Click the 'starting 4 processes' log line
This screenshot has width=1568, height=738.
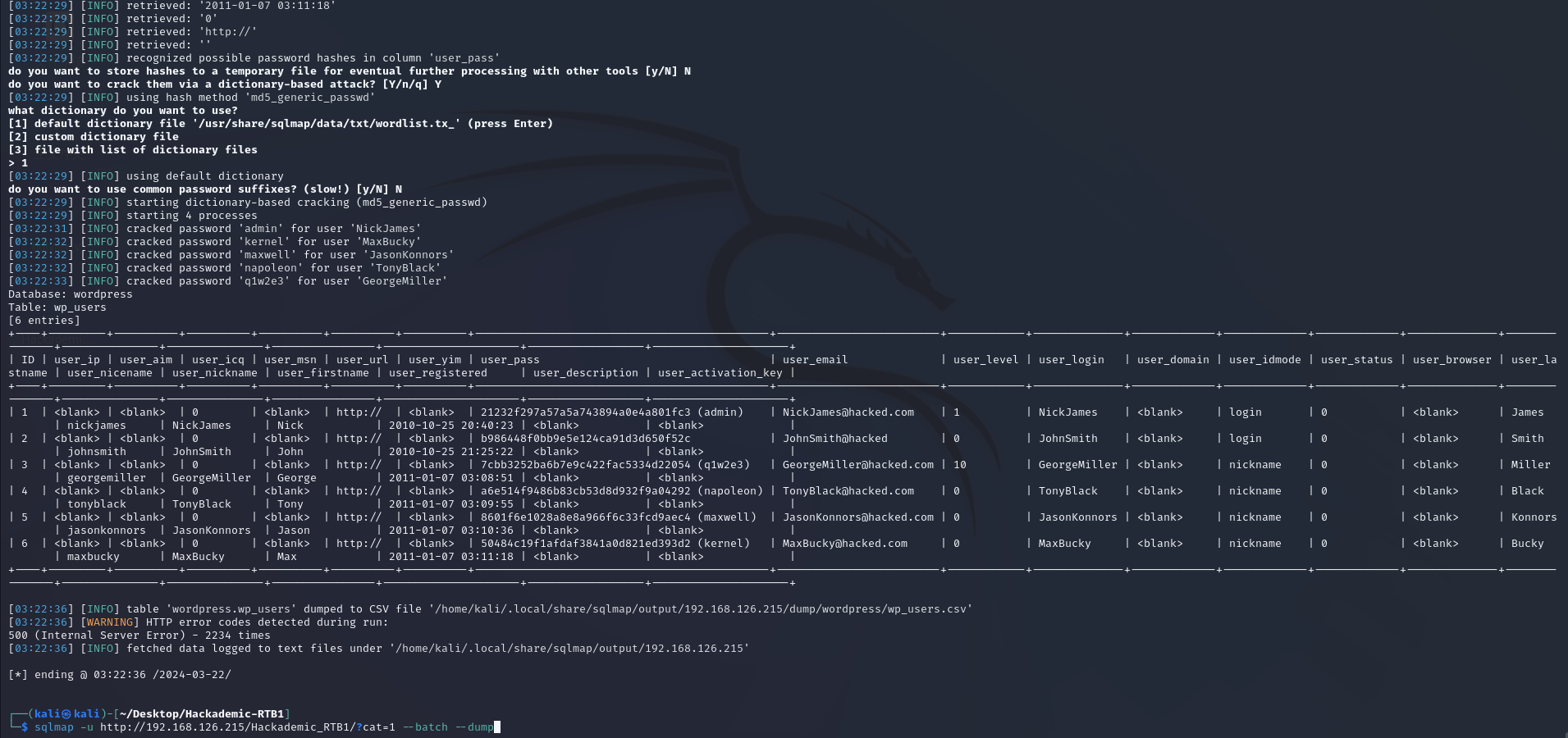point(132,216)
